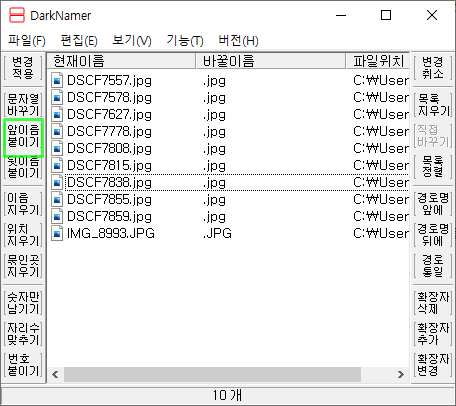Select the file icon for DSCF7808.jpg
The height and width of the screenshot is (406, 456).
[x=57, y=149]
